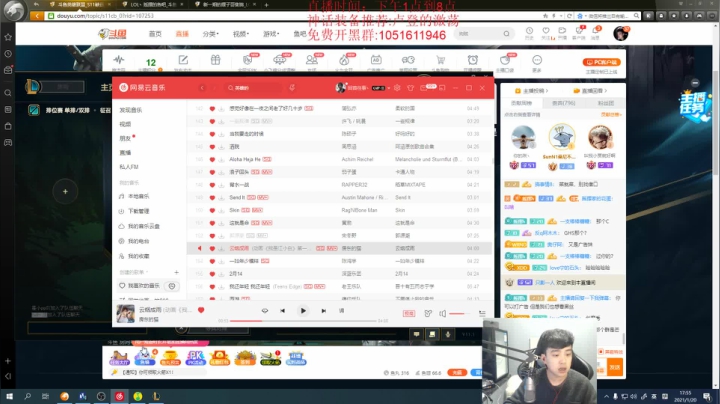Open artist Rag'N'Bone Man link

(x=360, y=210)
